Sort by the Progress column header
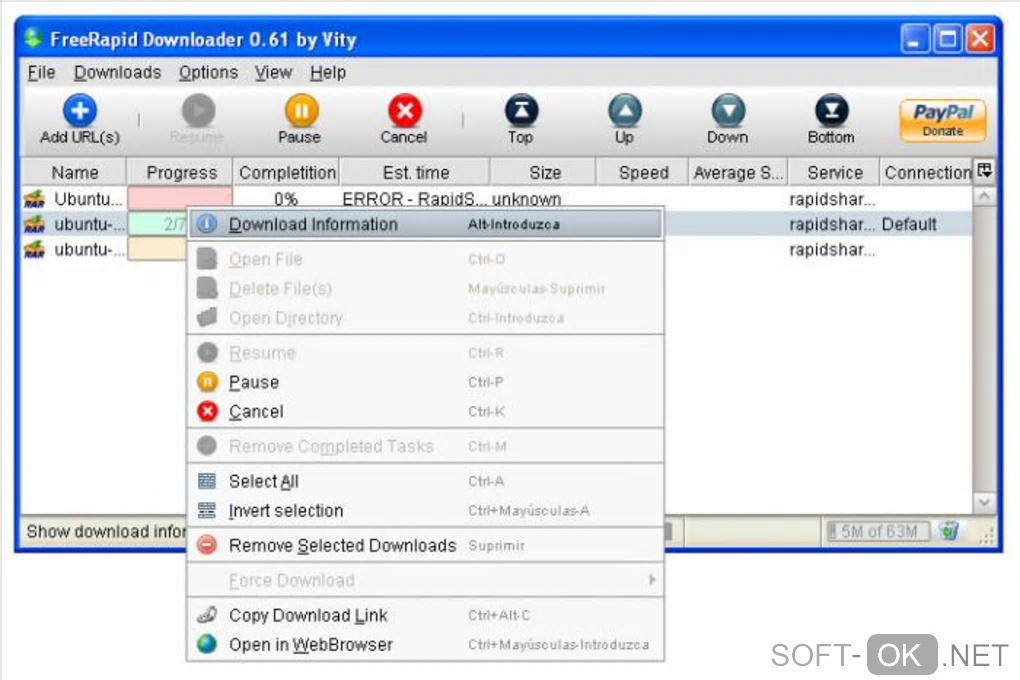The width and height of the screenshot is (1020, 680). coord(180,172)
